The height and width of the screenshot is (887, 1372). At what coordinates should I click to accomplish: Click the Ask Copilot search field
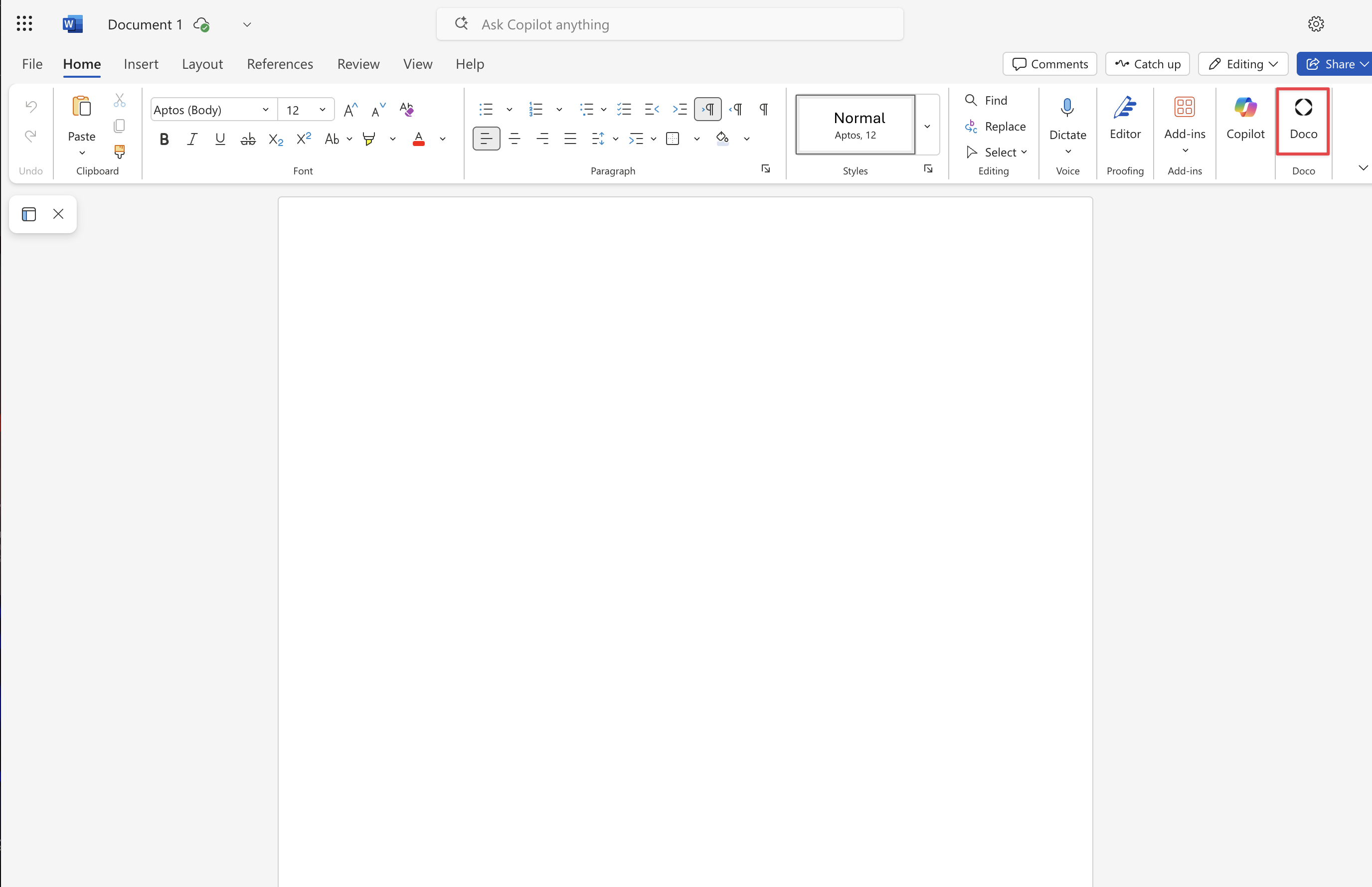click(669, 24)
